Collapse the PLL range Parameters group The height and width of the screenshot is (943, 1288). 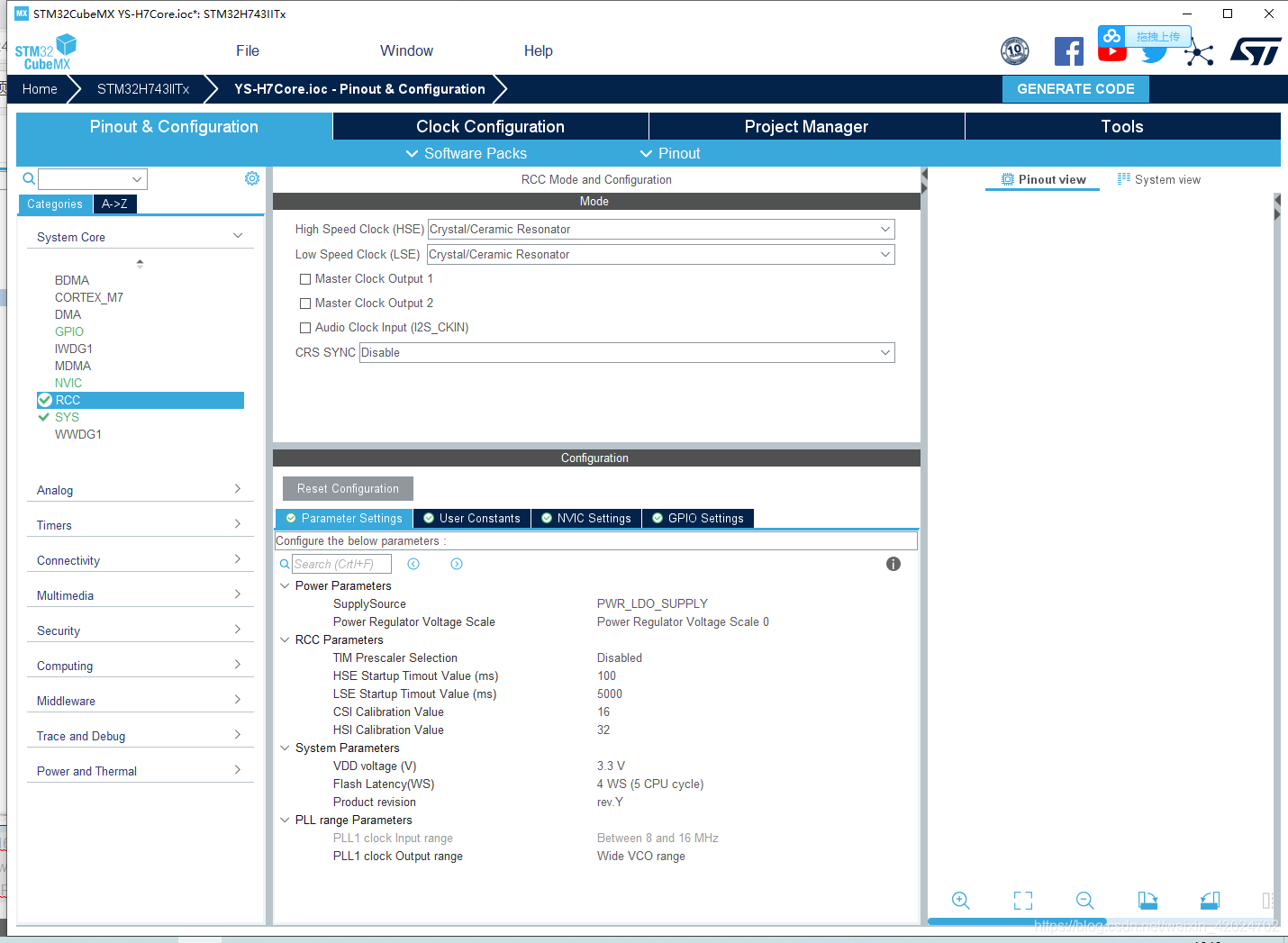pos(285,820)
